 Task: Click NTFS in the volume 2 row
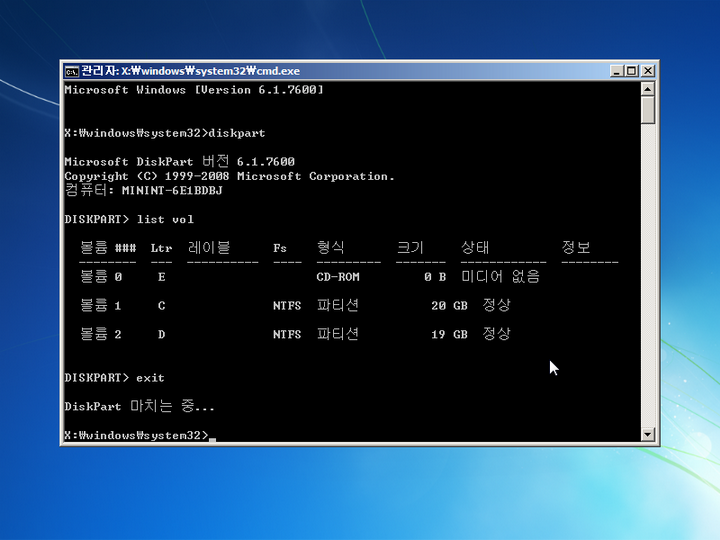point(287,334)
